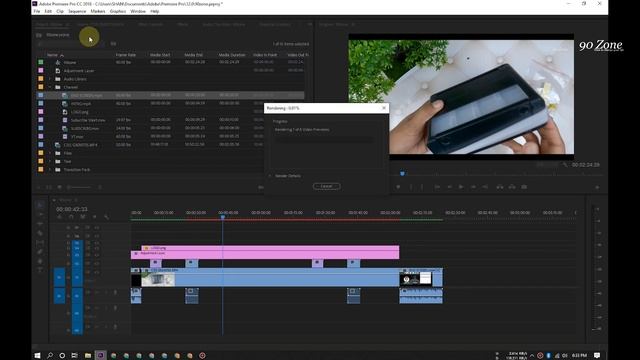Click Go to In point button
The height and width of the screenshot is (360, 640).
437,187
